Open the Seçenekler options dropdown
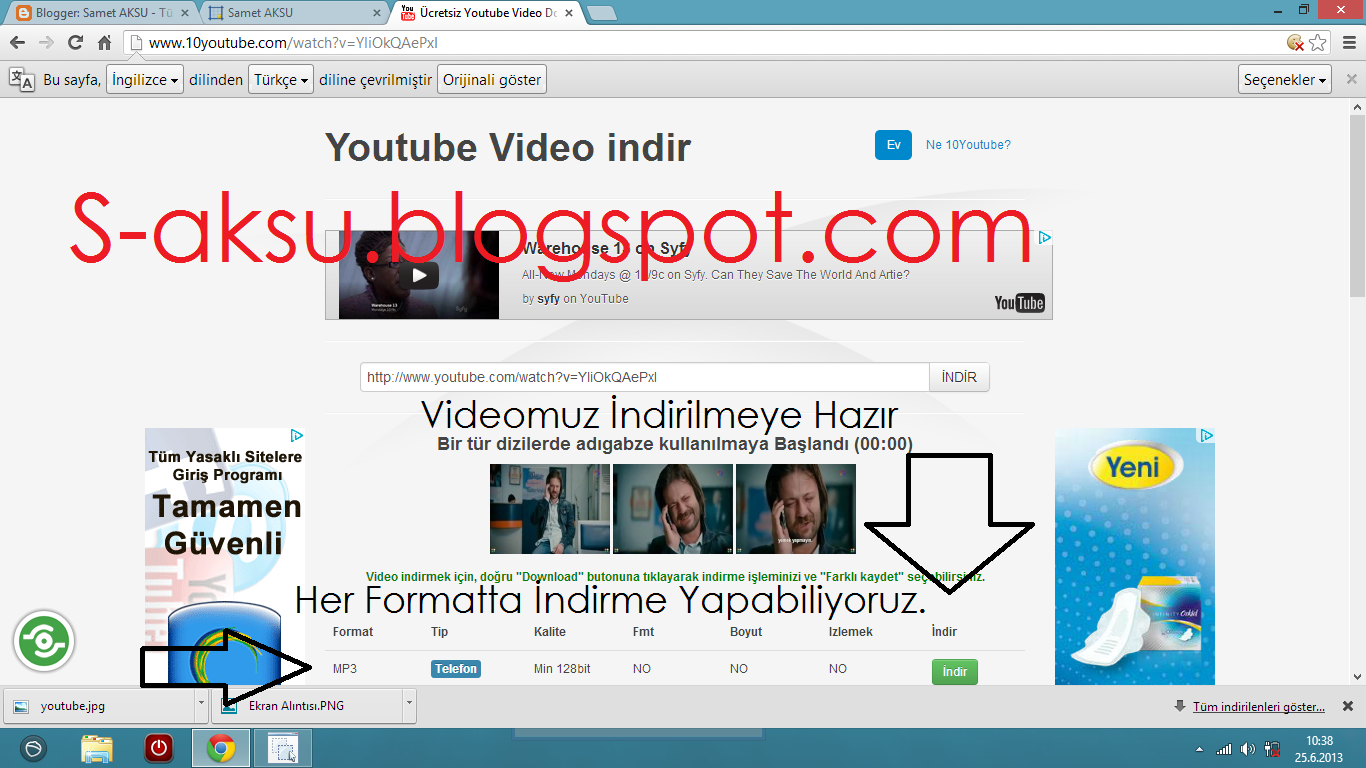The width and height of the screenshot is (1366, 768). (1285, 80)
